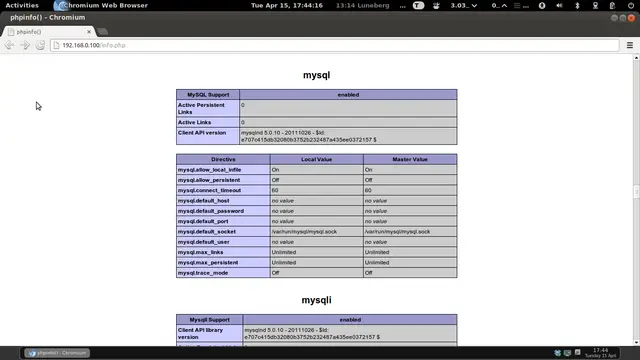
Task: Click the bottom panel clock showing 17:44
Action: pyautogui.click(x=600, y=353)
